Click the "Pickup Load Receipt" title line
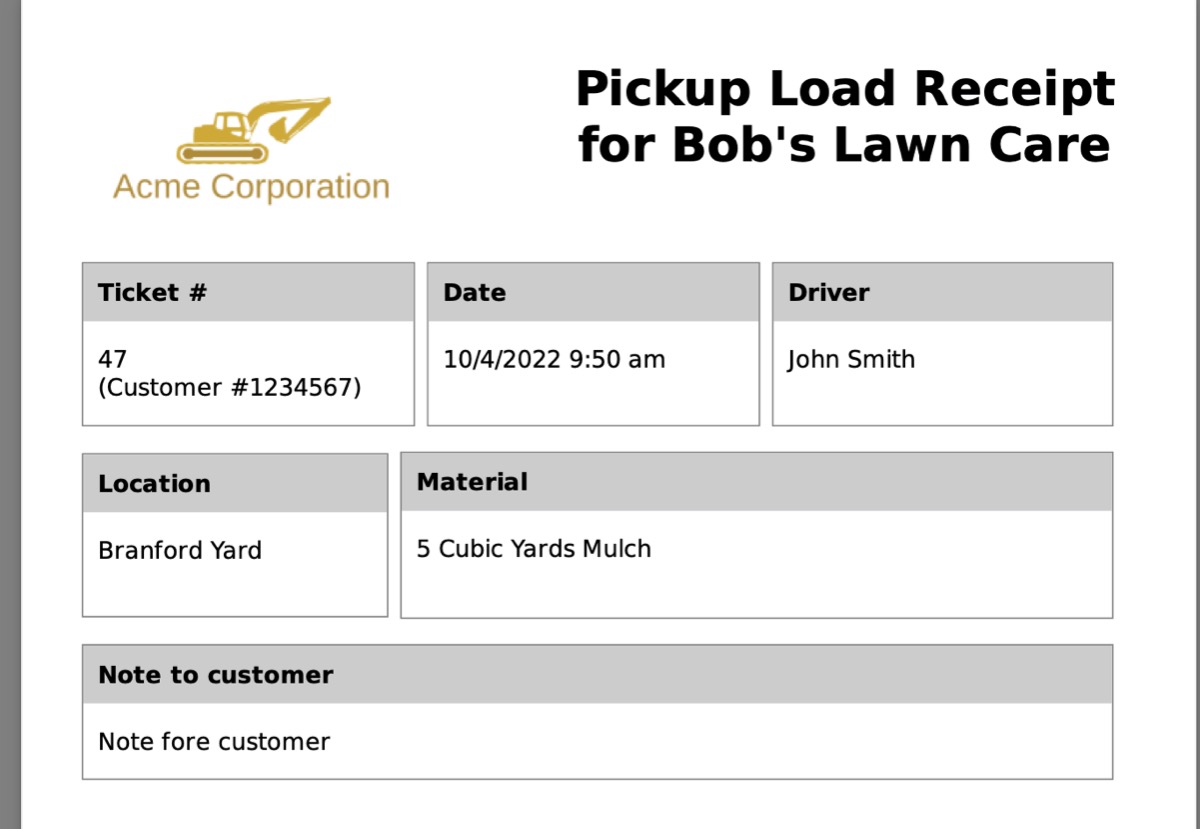This screenshot has width=1200, height=829. click(845, 89)
